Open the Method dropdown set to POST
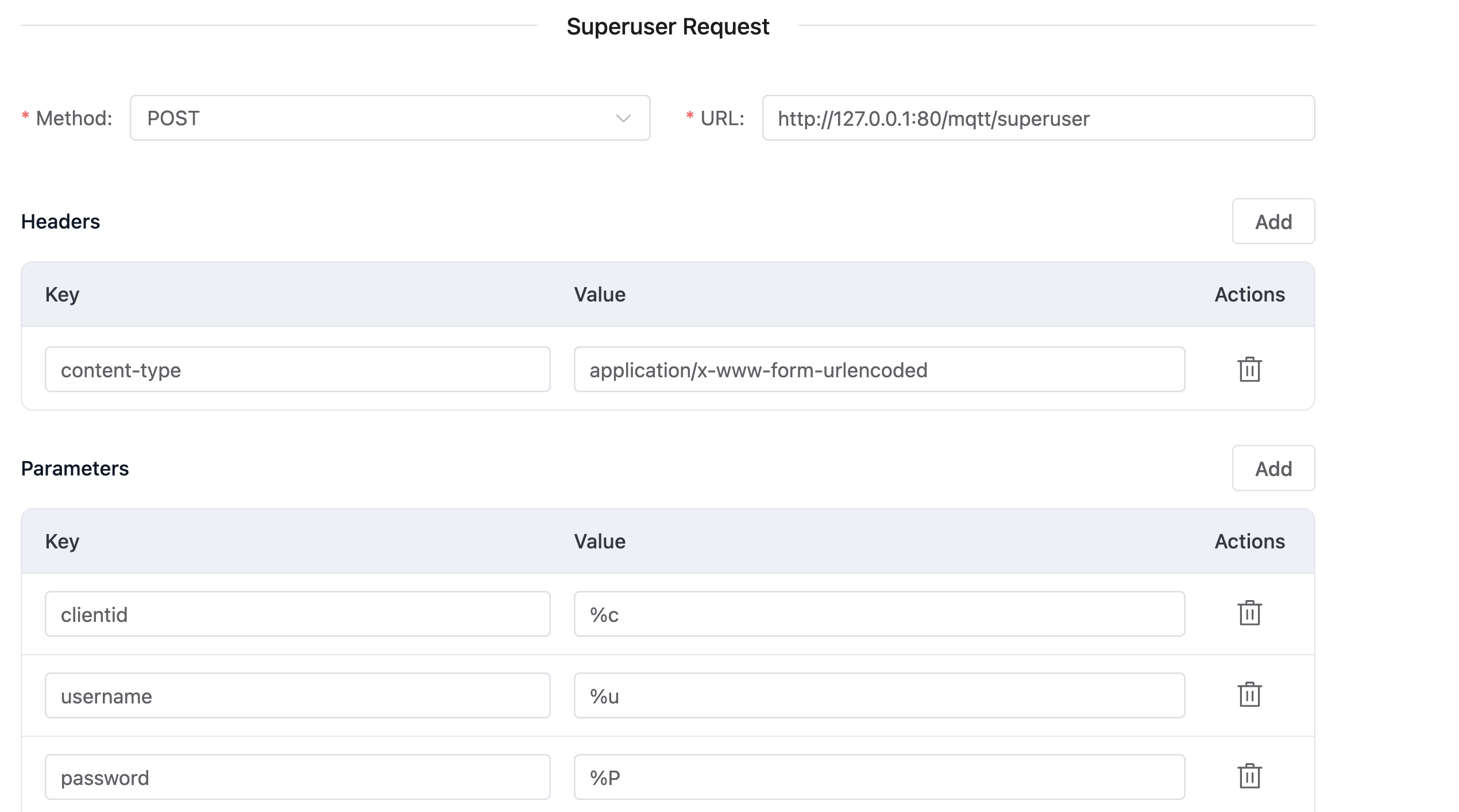Screen dimensions: 1459x812 (x=390, y=118)
